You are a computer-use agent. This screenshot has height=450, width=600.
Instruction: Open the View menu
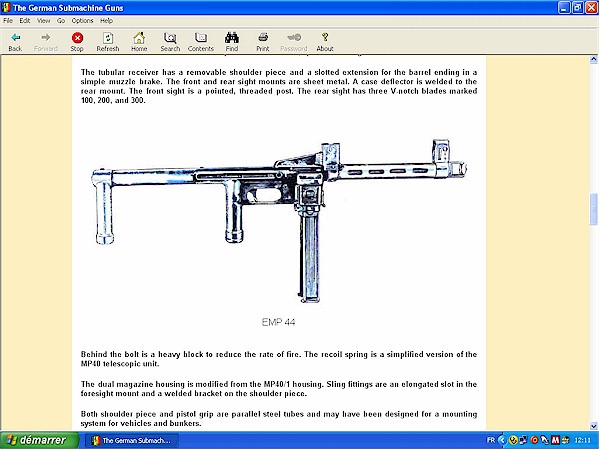43,21
